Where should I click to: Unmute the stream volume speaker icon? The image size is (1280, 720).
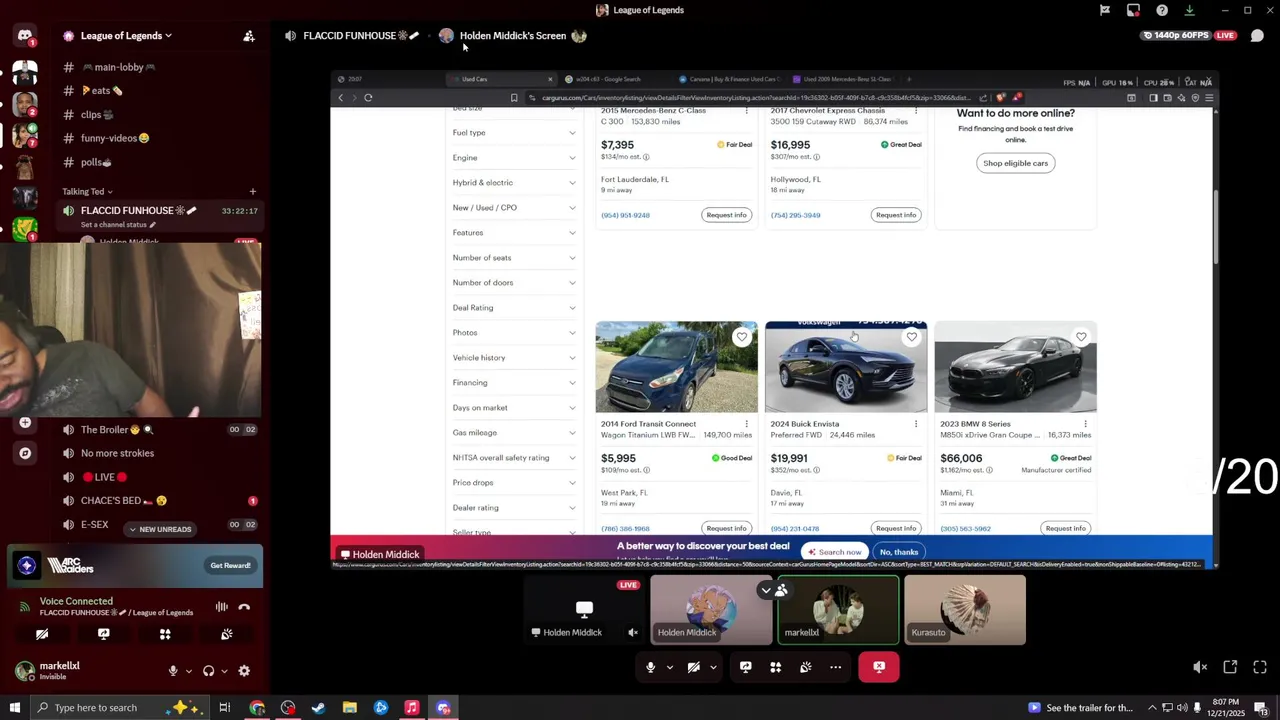[x=1200, y=667]
